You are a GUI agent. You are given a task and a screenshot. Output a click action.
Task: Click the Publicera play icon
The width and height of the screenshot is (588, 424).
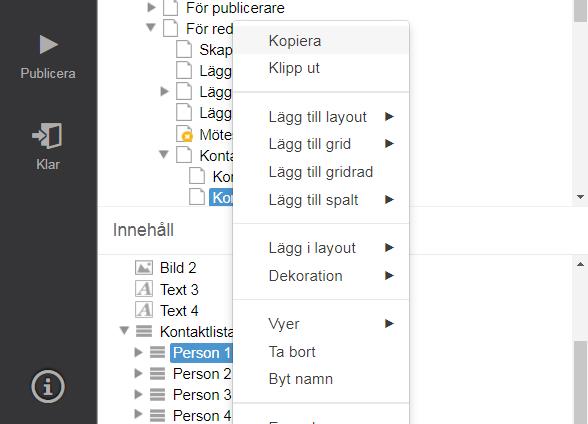click(49, 45)
